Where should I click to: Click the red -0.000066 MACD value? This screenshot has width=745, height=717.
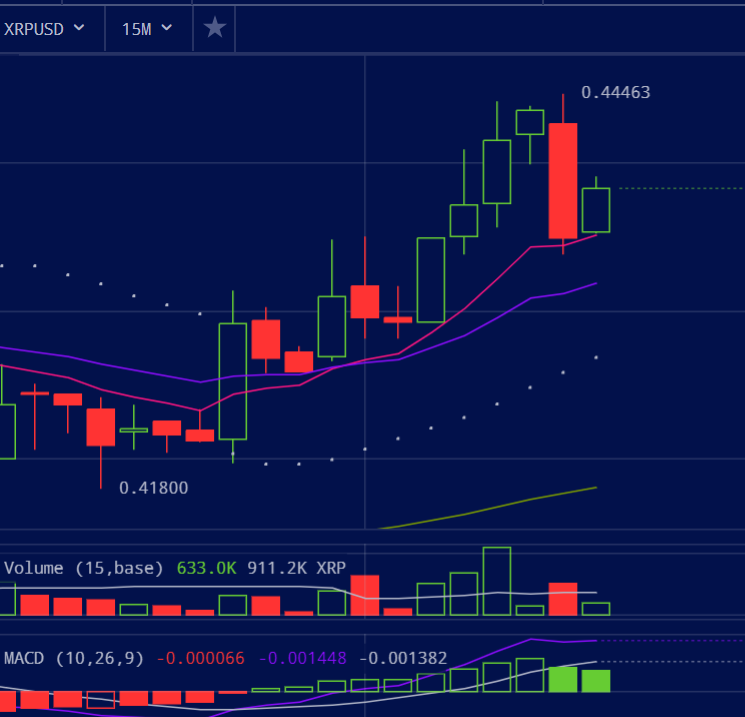click(200, 659)
